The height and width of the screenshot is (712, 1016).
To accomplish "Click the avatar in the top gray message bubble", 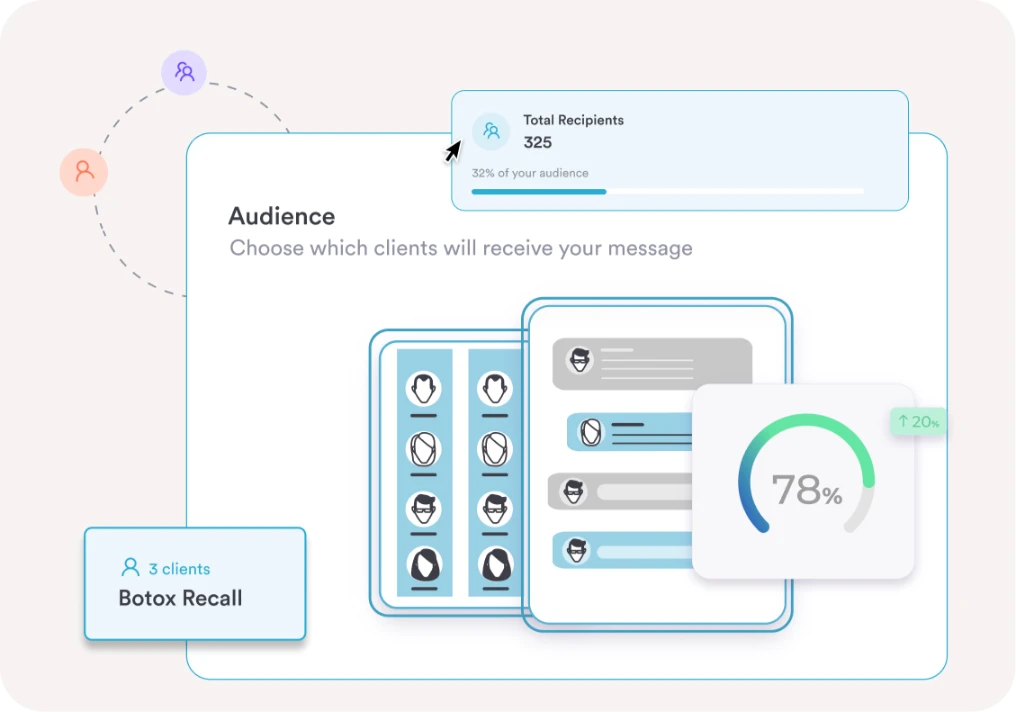I will tap(578, 360).
